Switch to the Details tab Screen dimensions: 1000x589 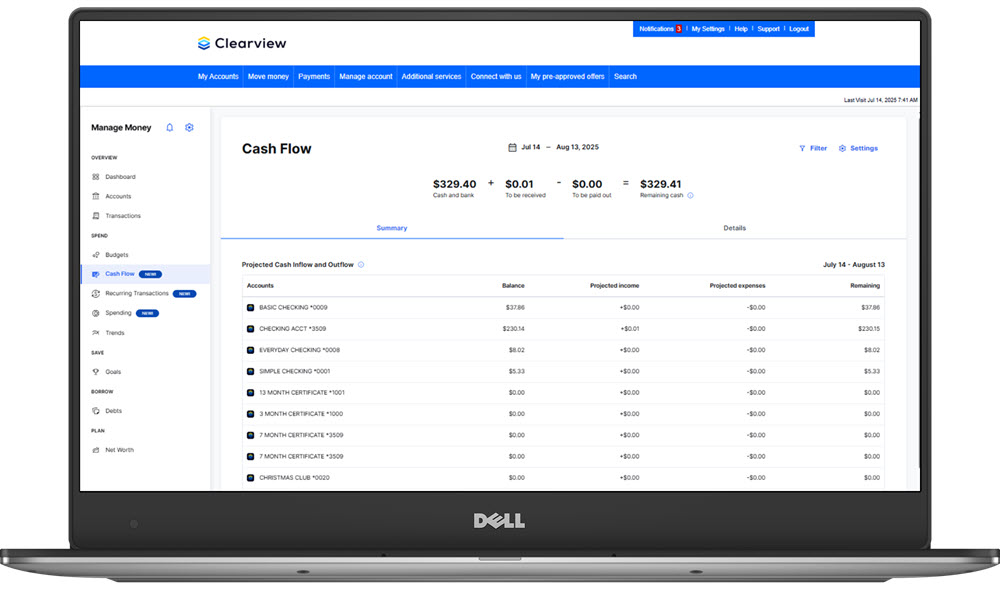click(x=735, y=228)
